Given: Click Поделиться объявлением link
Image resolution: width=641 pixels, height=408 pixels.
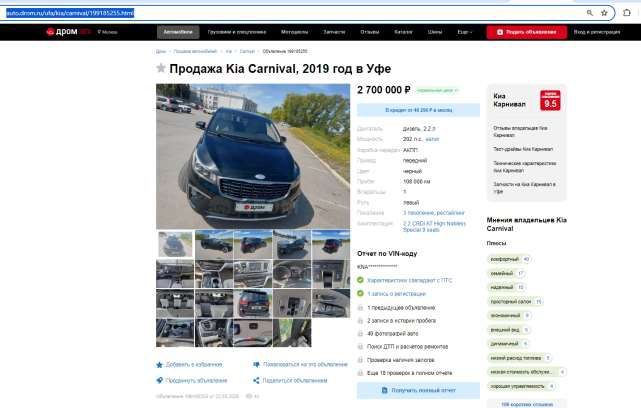Looking at the screenshot, I should 295,381.
